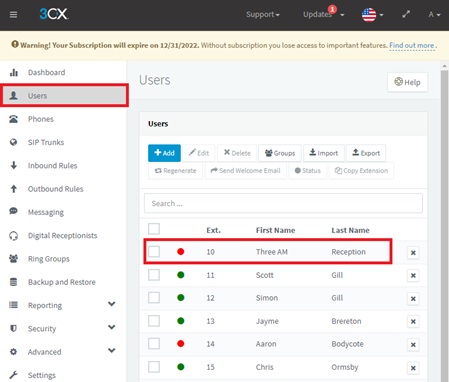Click red status dot of extension 10
This screenshot has width=449, height=382.
pyautogui.click(x=181, y=252)
